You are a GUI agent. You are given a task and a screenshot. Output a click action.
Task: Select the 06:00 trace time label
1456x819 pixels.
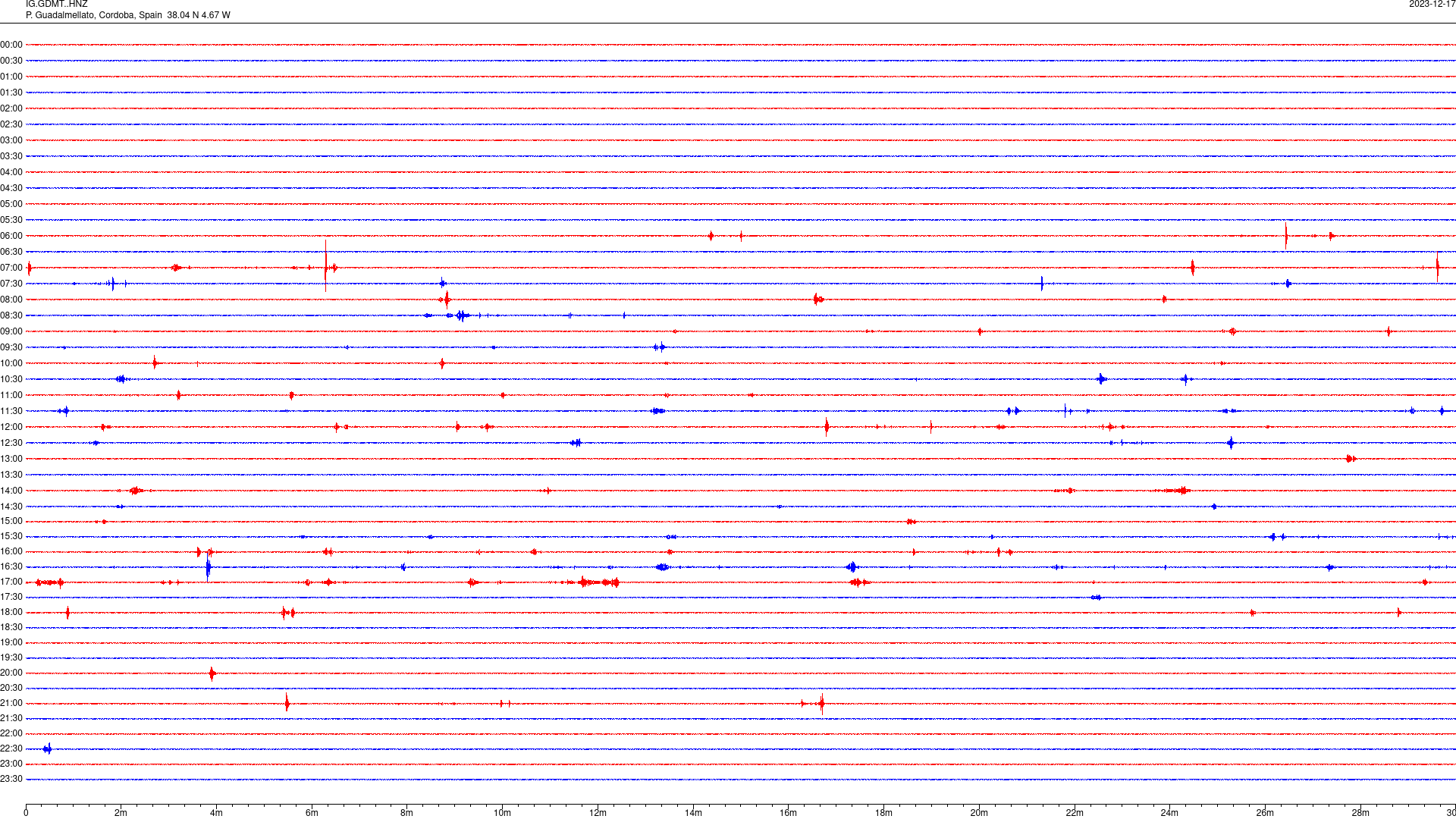11,236
